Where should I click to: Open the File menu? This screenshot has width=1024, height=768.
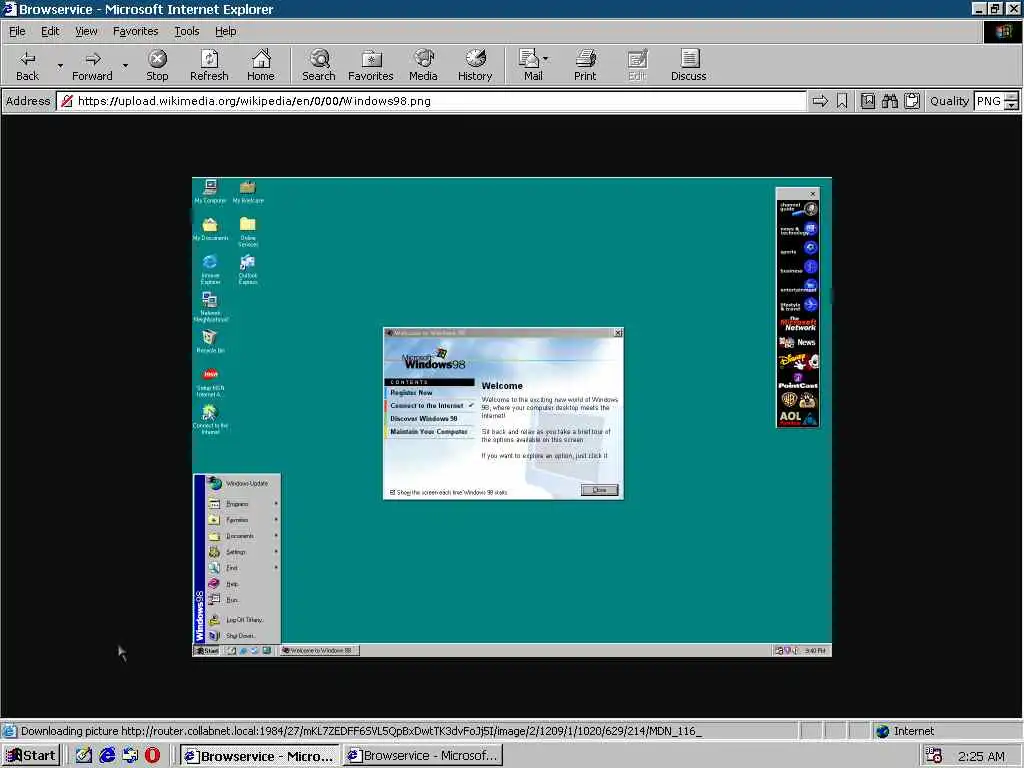(x=17, y=31)
